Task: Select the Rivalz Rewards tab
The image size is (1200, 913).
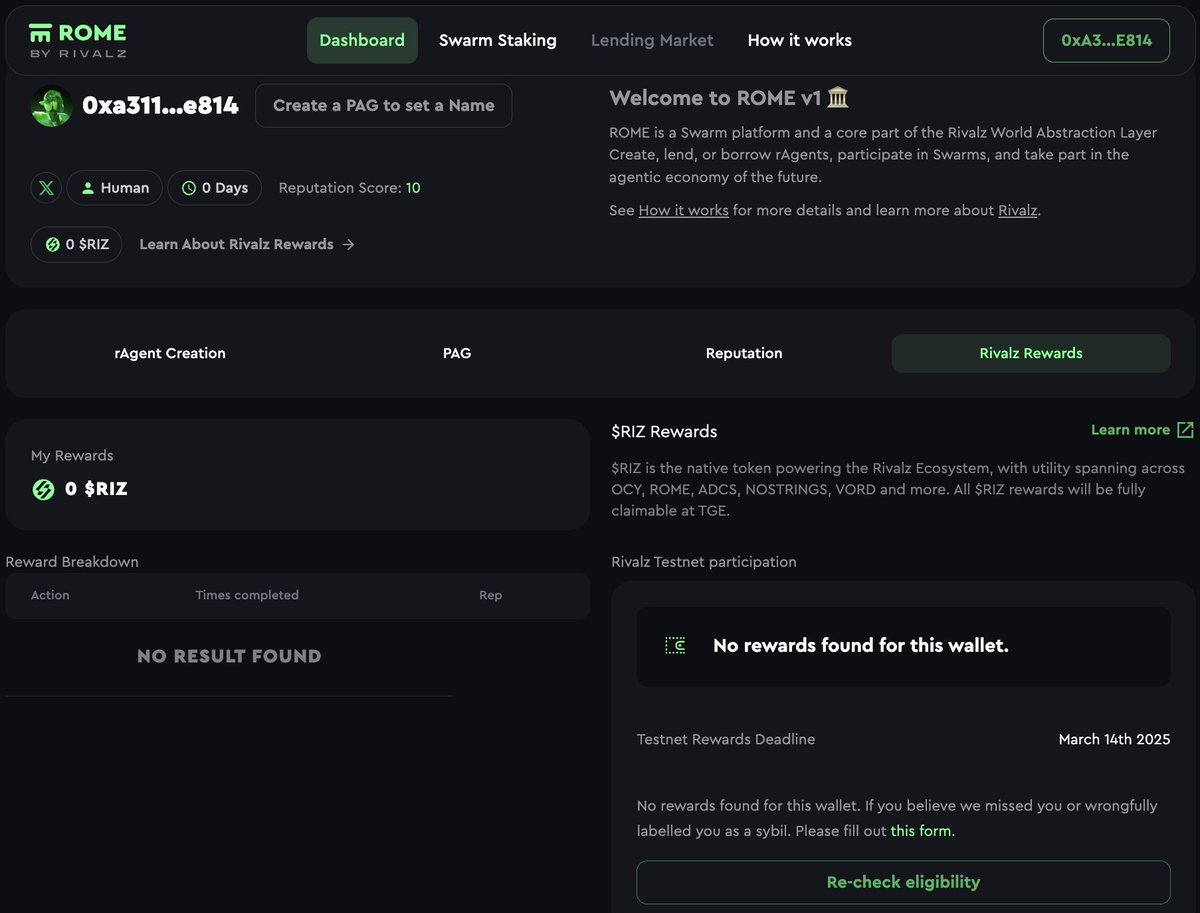Action: pyautogui.click(x=1031, y=353)
